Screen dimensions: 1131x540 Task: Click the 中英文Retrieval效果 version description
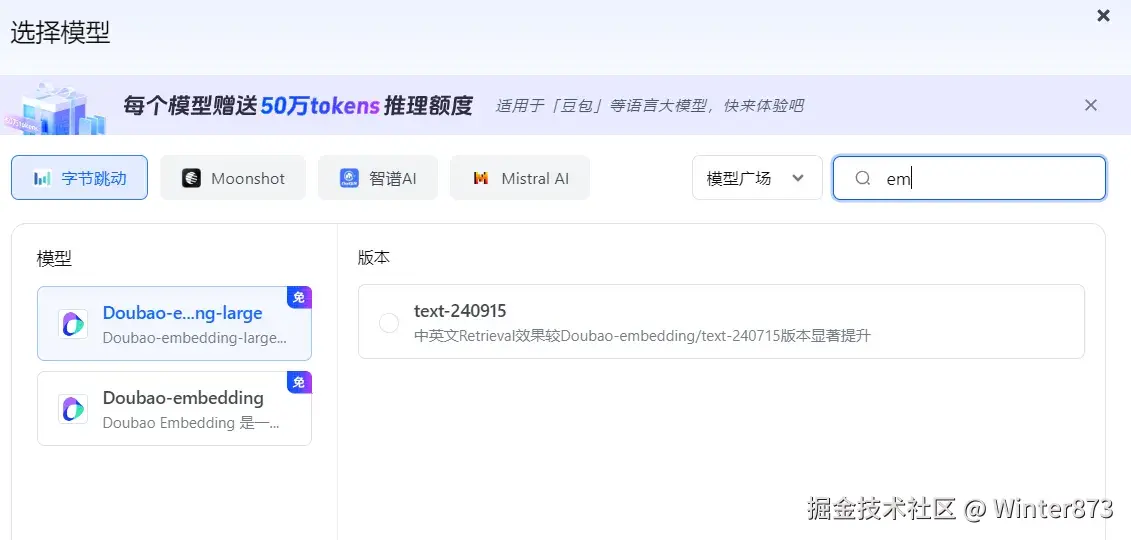(642, 336)
